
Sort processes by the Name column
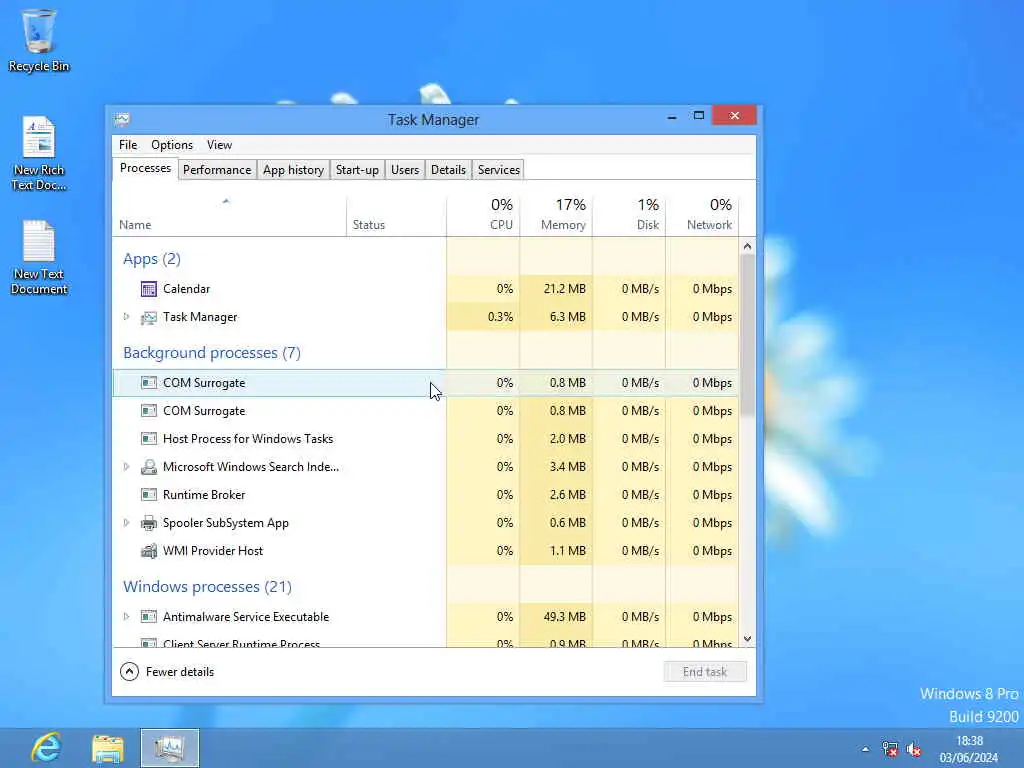[x=229, y=216]
